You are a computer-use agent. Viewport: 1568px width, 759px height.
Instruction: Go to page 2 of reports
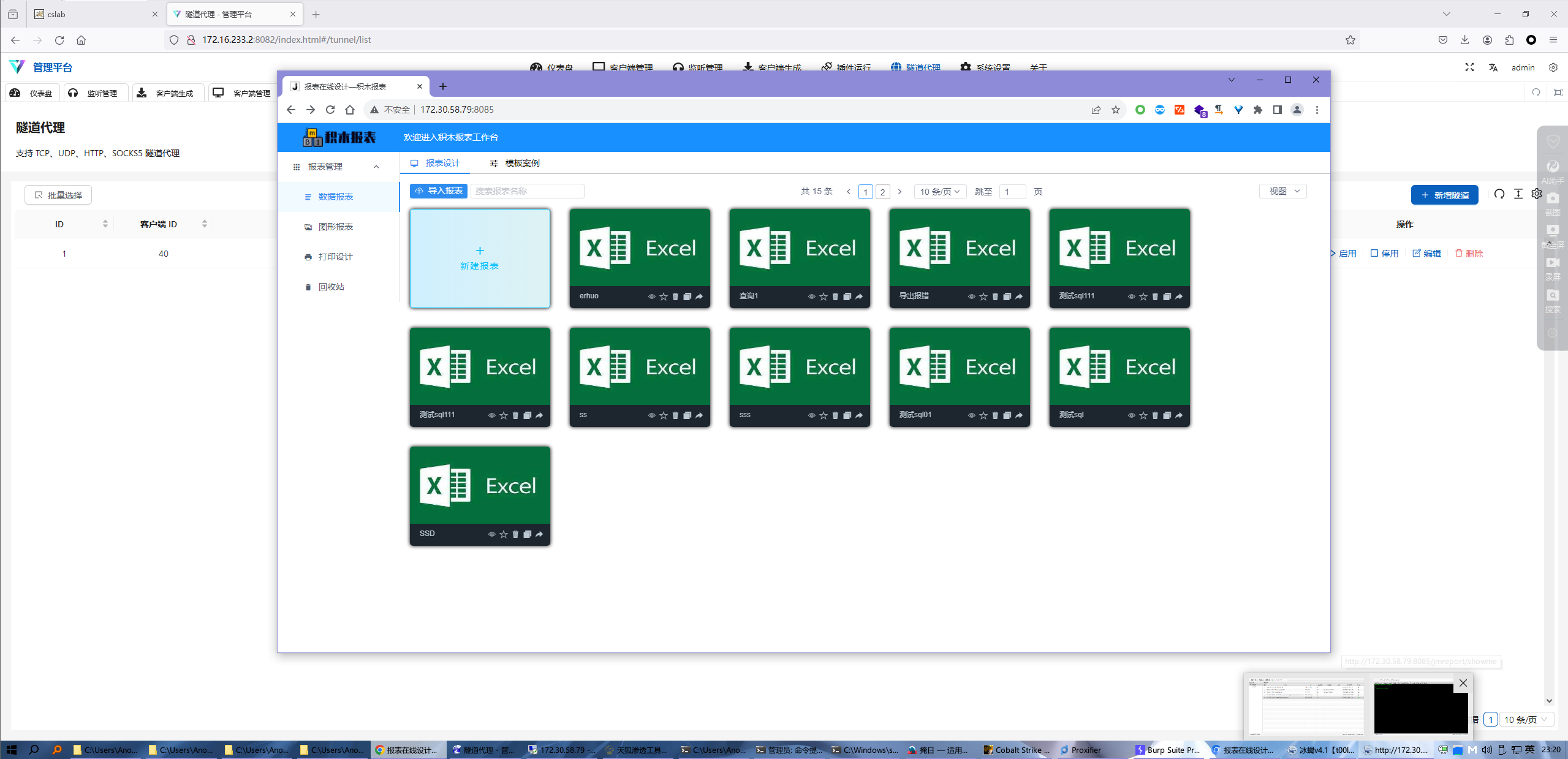(x=882, y=192)
